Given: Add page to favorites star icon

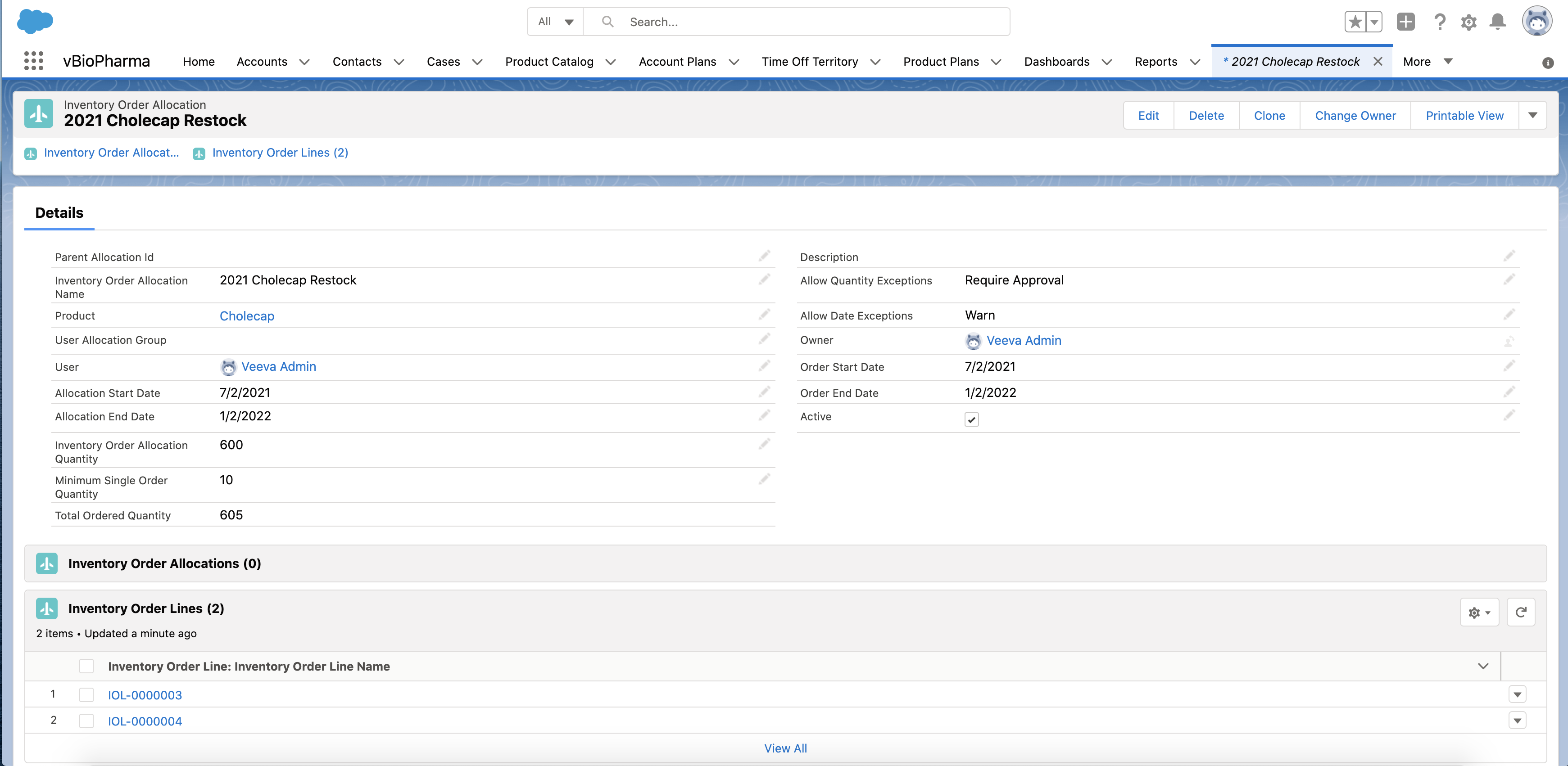Looking at the screenshot, I should pyautogui.click(x=1355, y=22).
